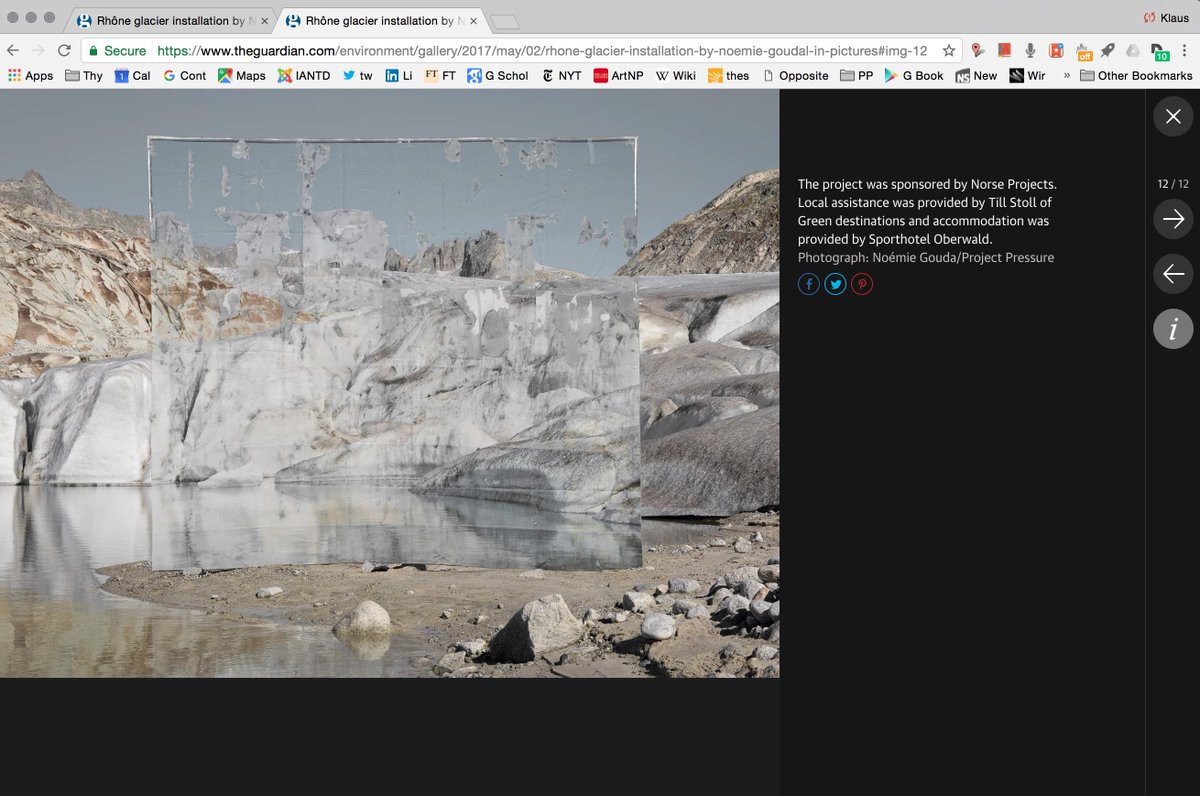The width and height of the screenshot is (1200, 796).
Task: Toggle the caption info 'i' button
Action: (x=1173, y=328)
